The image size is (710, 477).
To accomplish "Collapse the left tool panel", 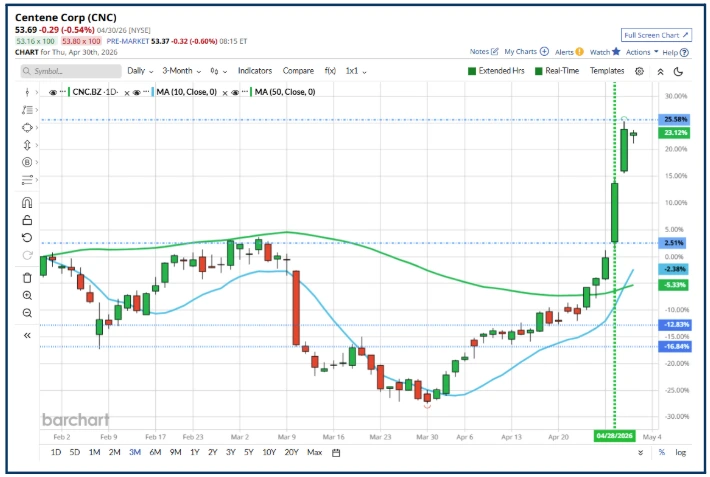I will click(x=27, y=336).
